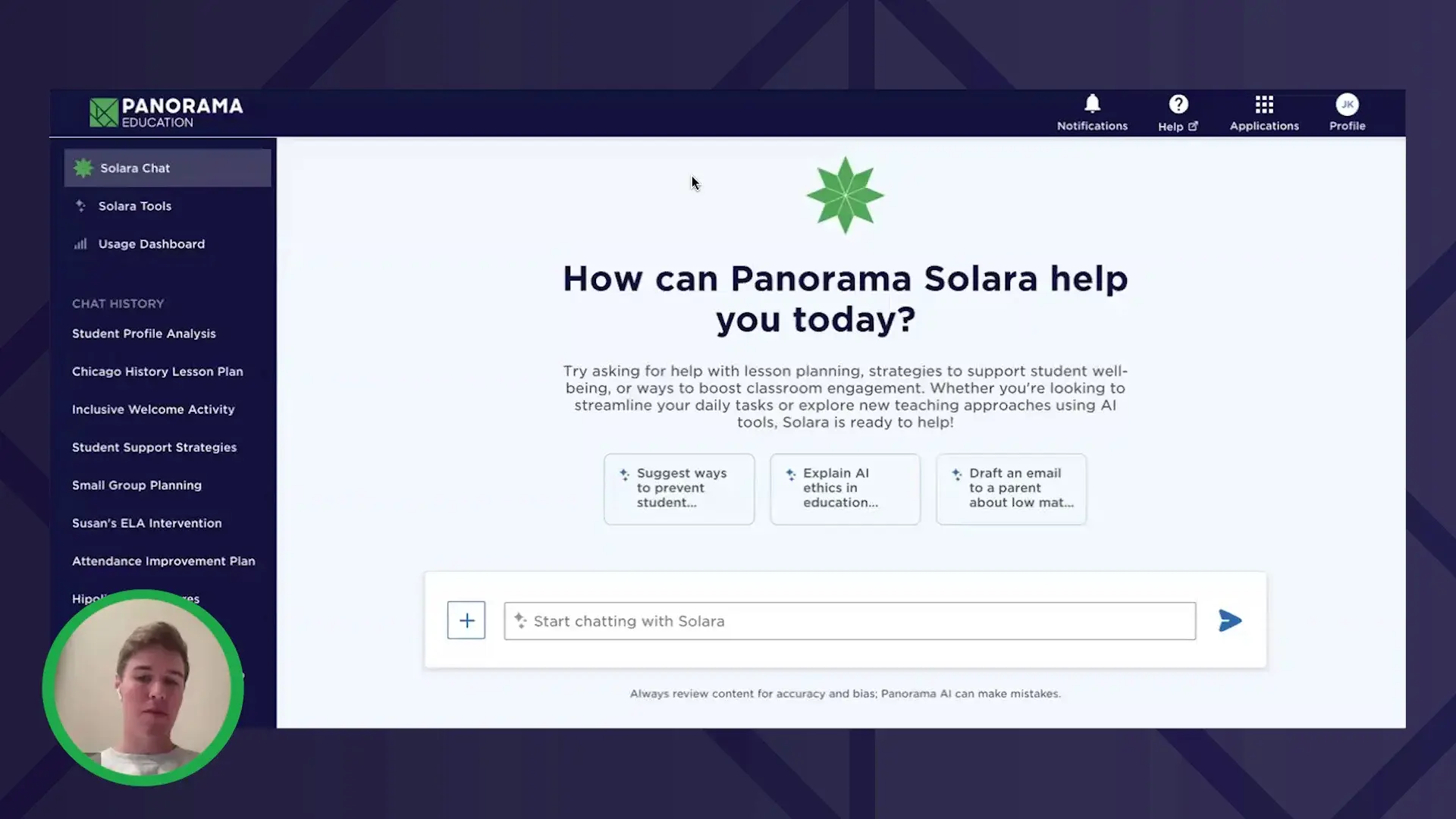1456x819 pixels.
Task: View Usage Dashboard
Action: coord(151,243)
